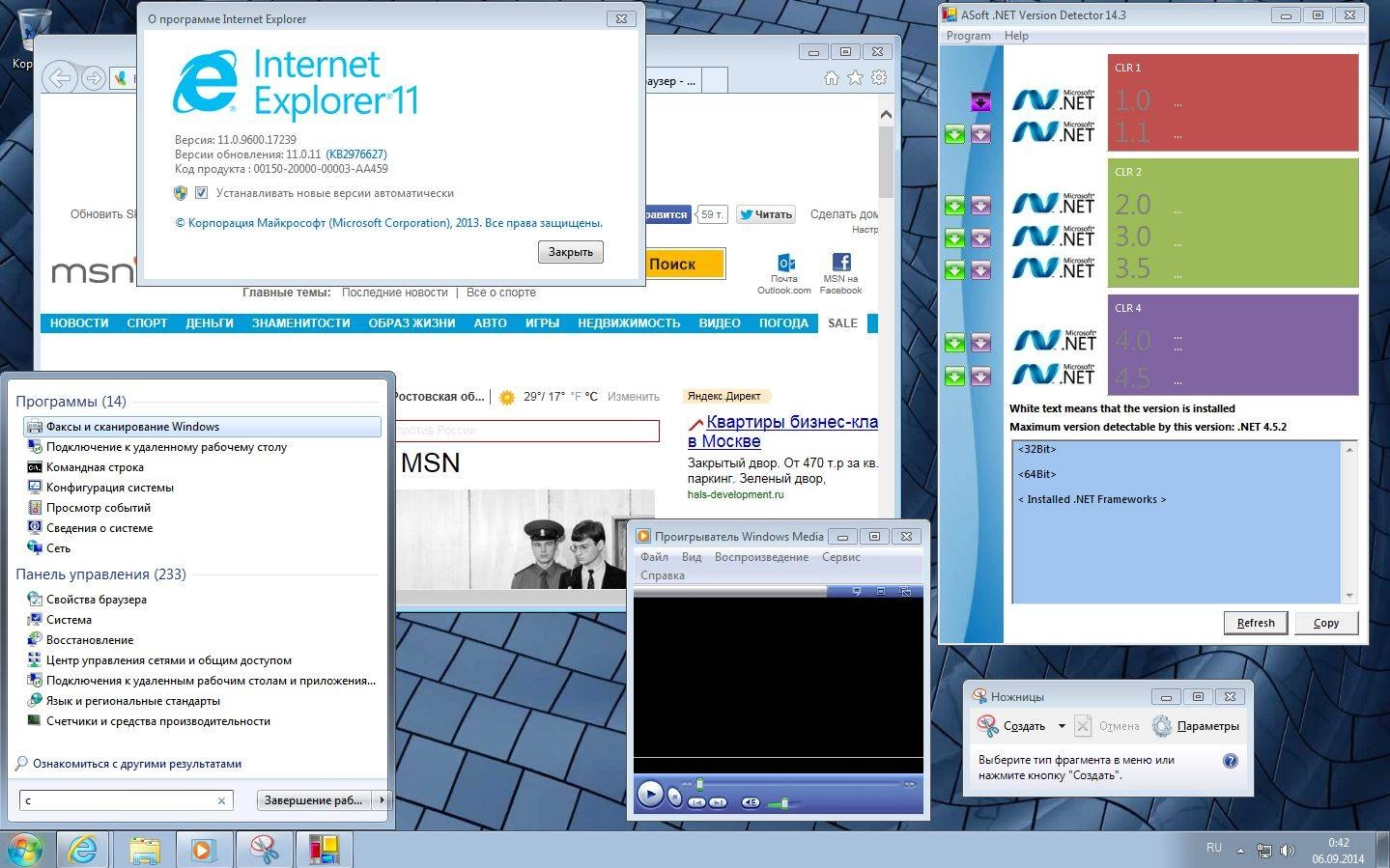1390x868 pixels.
Task: Click the Internet Explorer Back button
Action: point(60,78)
